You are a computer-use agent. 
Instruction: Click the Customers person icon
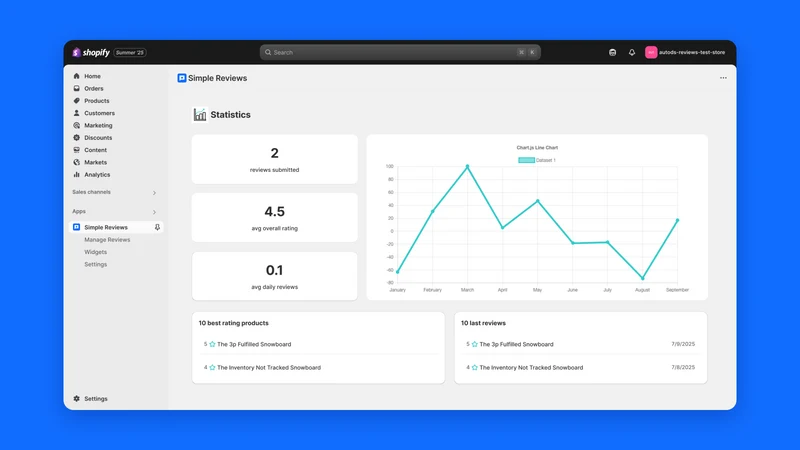coord(77,113)
